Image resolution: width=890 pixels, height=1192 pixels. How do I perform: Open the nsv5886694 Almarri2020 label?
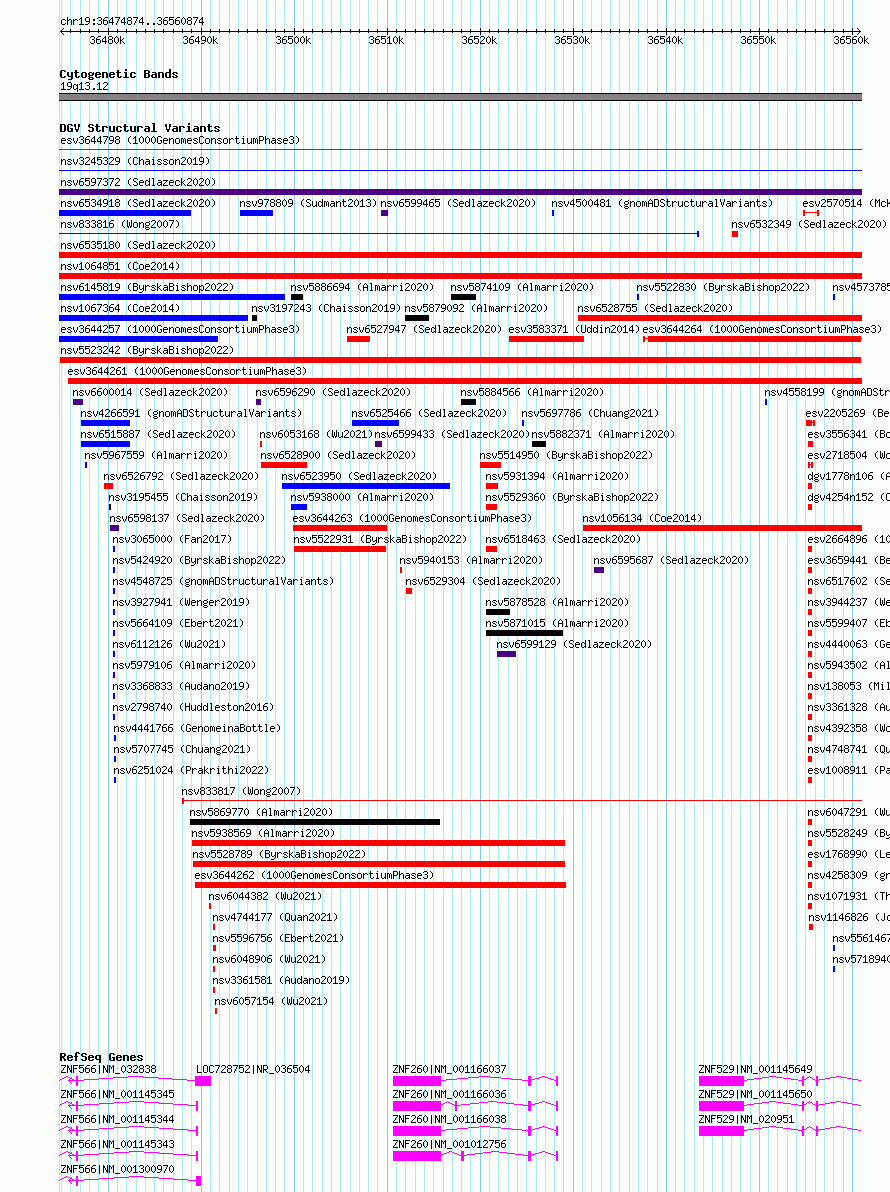click(x=363, y=287)
